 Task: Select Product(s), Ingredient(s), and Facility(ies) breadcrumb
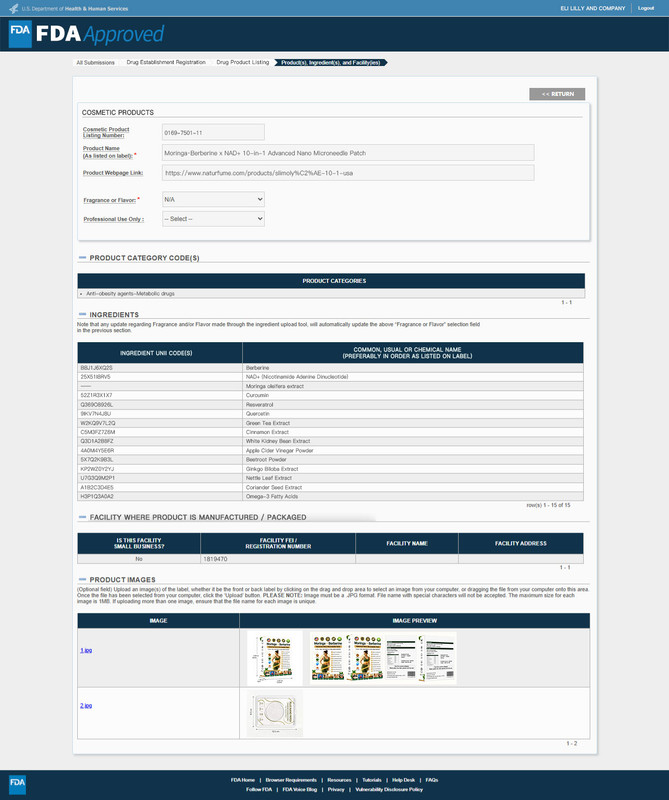pyautogui.click(x=331, y=62)
